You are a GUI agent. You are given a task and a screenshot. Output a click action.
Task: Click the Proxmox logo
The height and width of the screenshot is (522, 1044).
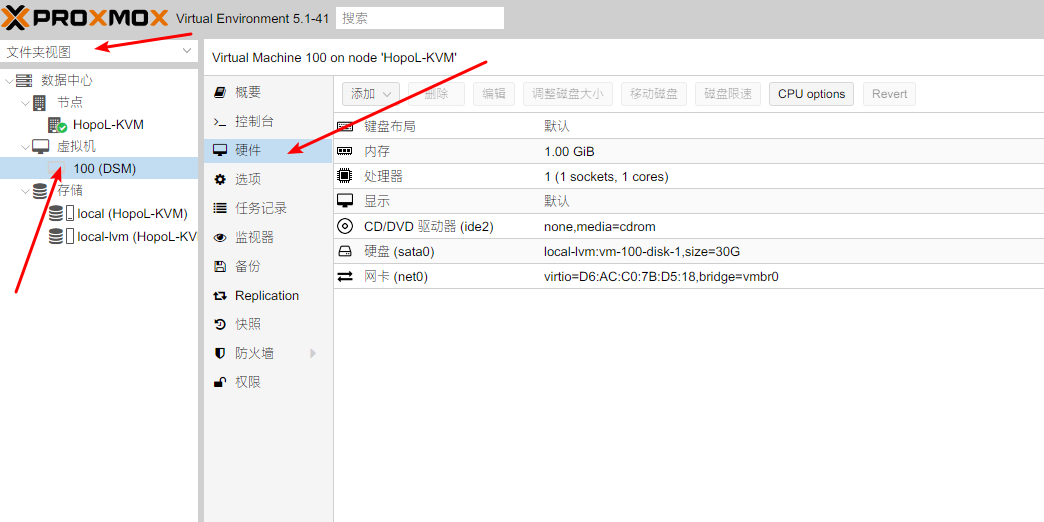click(x=85, y=18)
